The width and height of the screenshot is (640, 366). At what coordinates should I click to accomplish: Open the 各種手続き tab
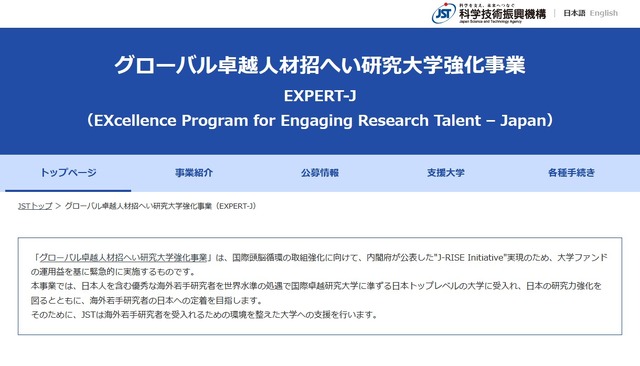pyautogui.click(x=571, y=173)
